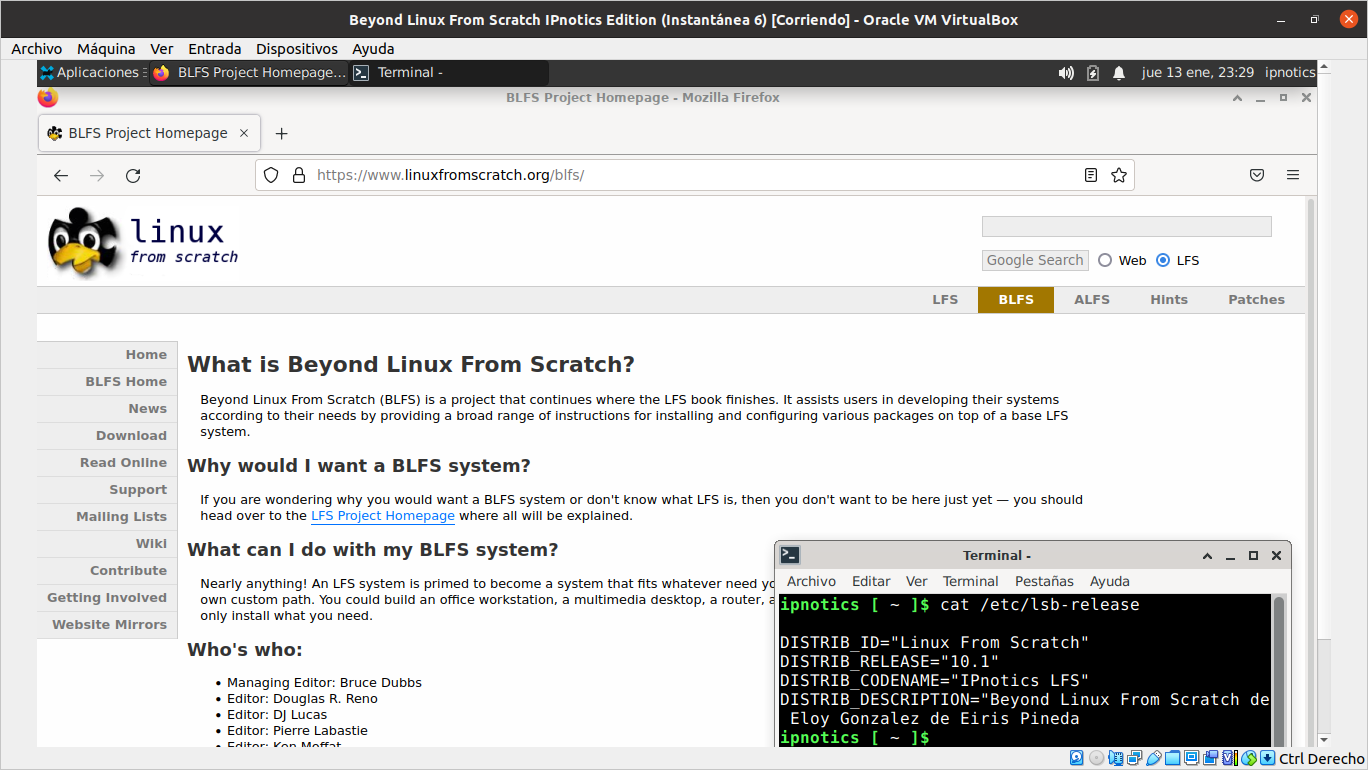Open the Terminal Pestañas menu
This screenshot has width=1368, height=770.
pyautogui.click(x=1044, y=581)
